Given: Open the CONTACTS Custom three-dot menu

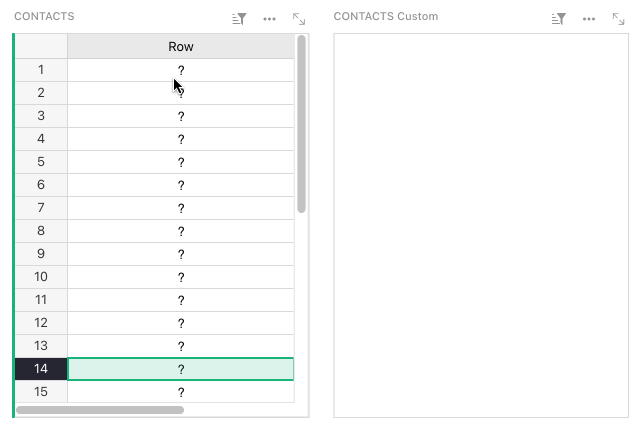Looking at the screenshot, I should coord(589,18).
